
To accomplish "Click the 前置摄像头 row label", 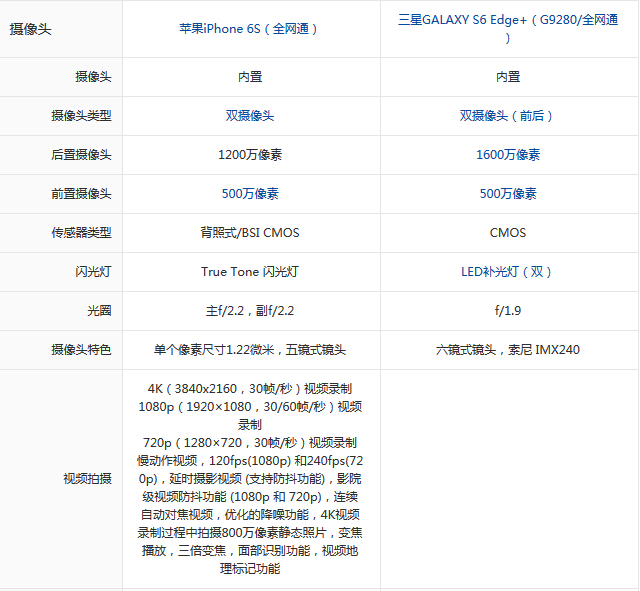I will pyautogui.click(x=81, y=193).
